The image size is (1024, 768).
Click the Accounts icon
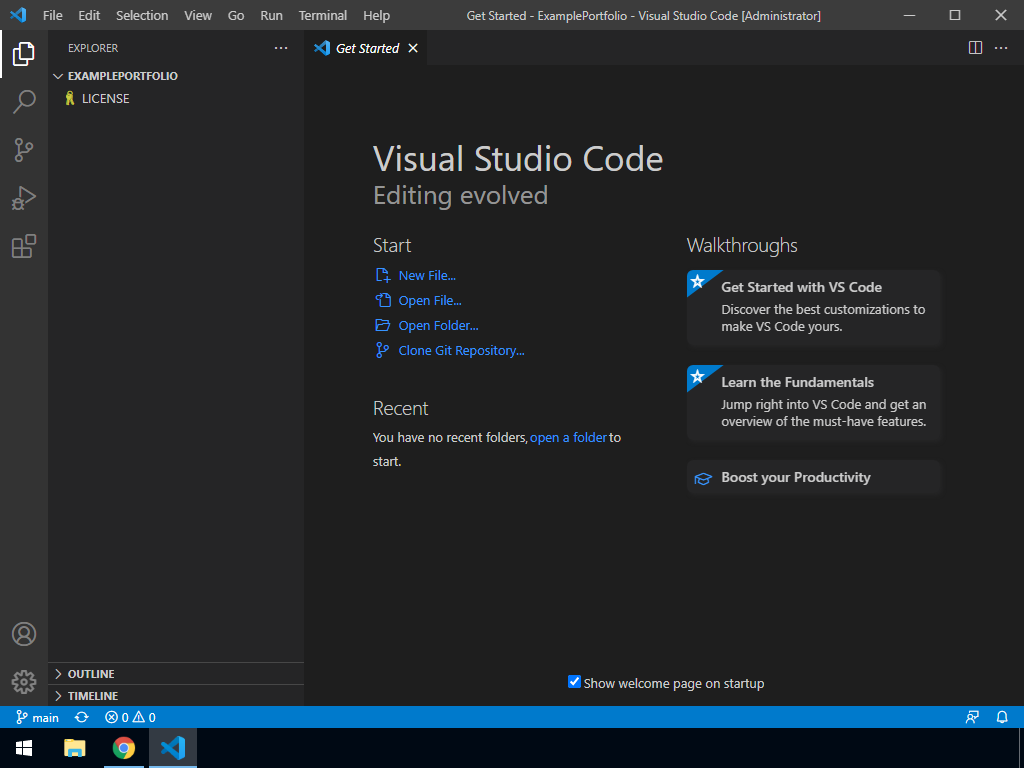coord(24,634)
